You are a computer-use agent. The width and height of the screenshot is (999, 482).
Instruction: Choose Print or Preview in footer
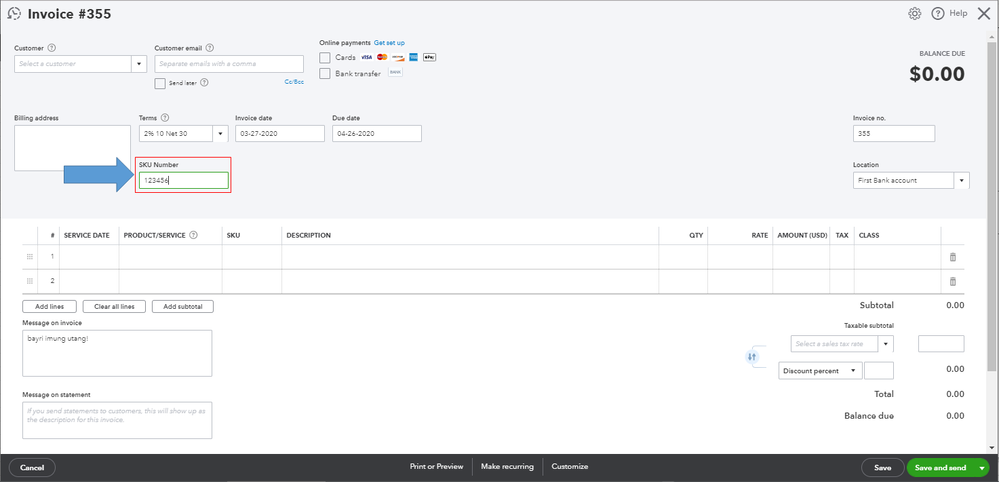click(436, 467)
